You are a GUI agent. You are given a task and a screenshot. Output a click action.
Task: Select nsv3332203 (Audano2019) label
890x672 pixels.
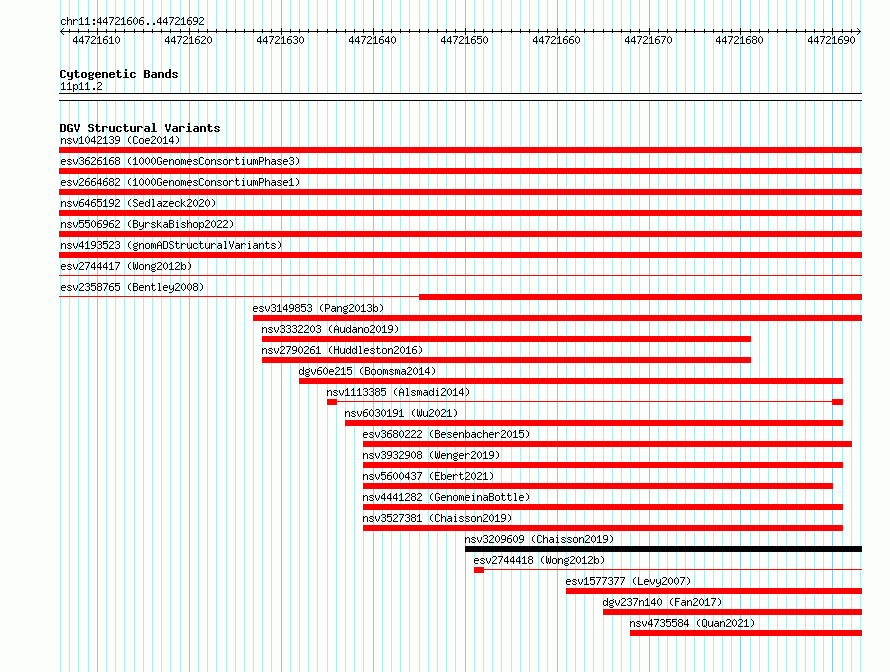tap(330, 329)
